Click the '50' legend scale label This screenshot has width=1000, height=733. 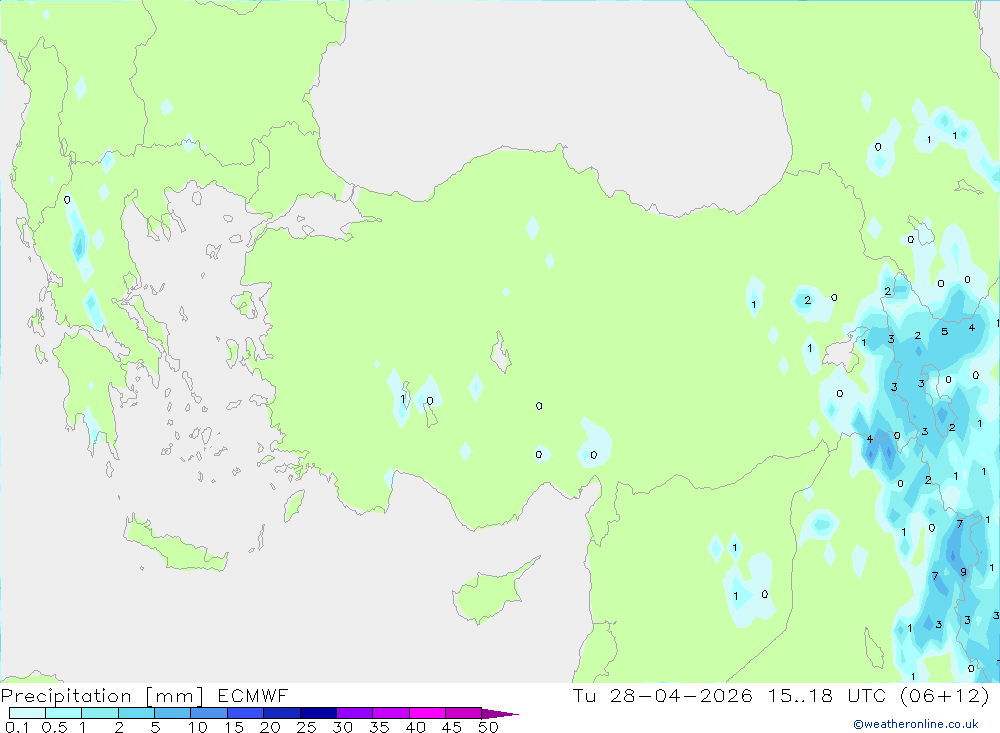tap(488, 727)
